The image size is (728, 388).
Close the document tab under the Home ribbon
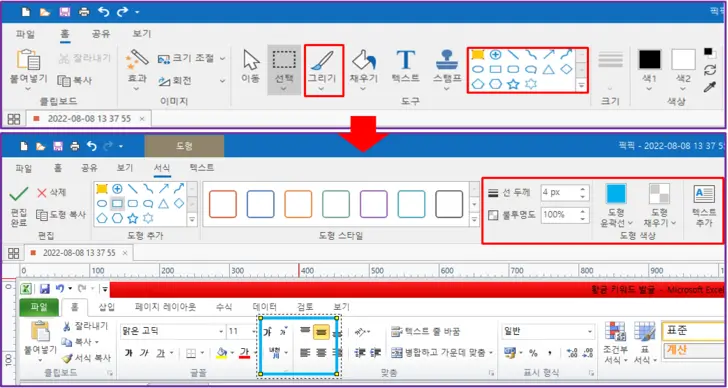142,119
